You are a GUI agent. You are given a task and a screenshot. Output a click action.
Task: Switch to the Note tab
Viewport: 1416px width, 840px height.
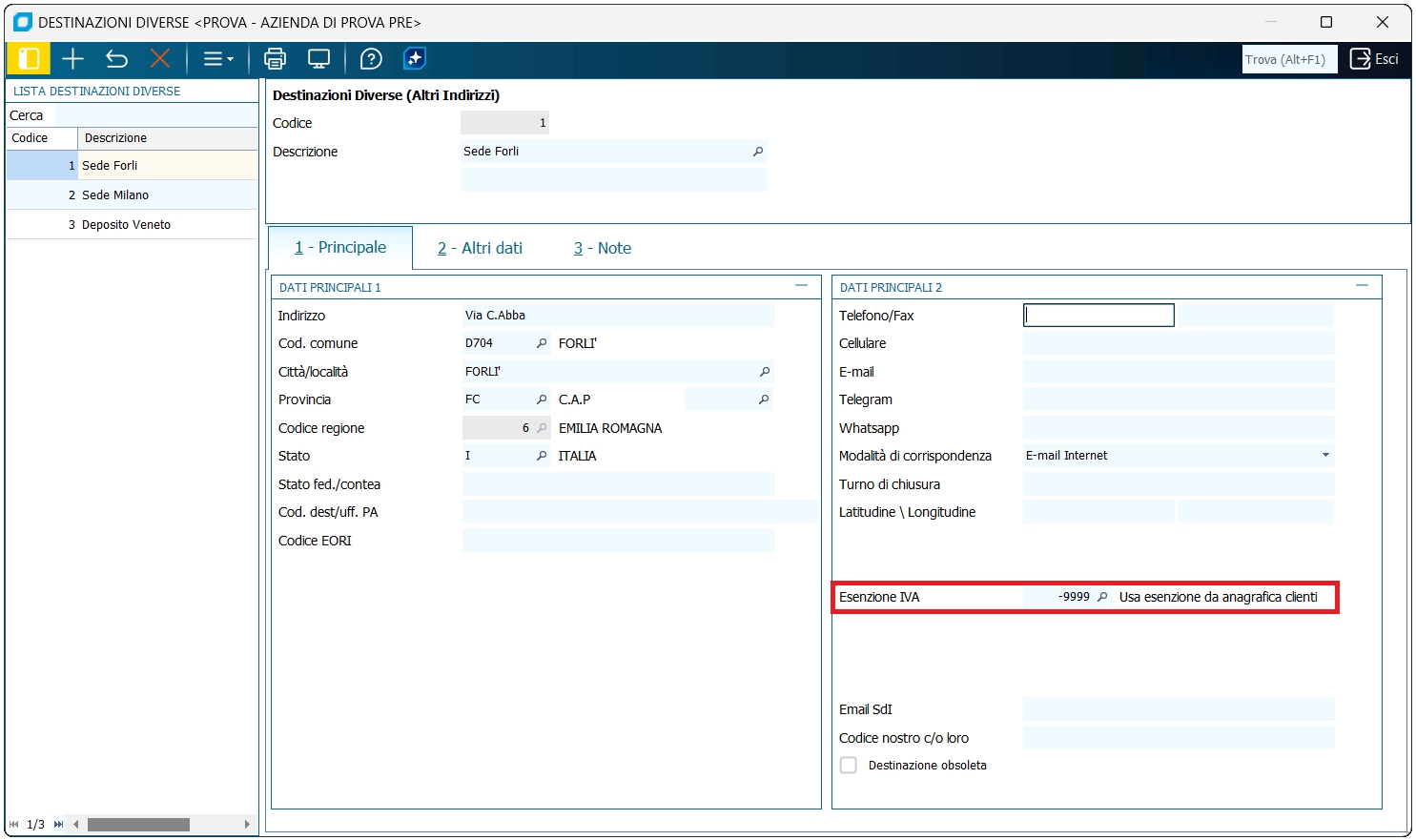click(x=603, y=248)
